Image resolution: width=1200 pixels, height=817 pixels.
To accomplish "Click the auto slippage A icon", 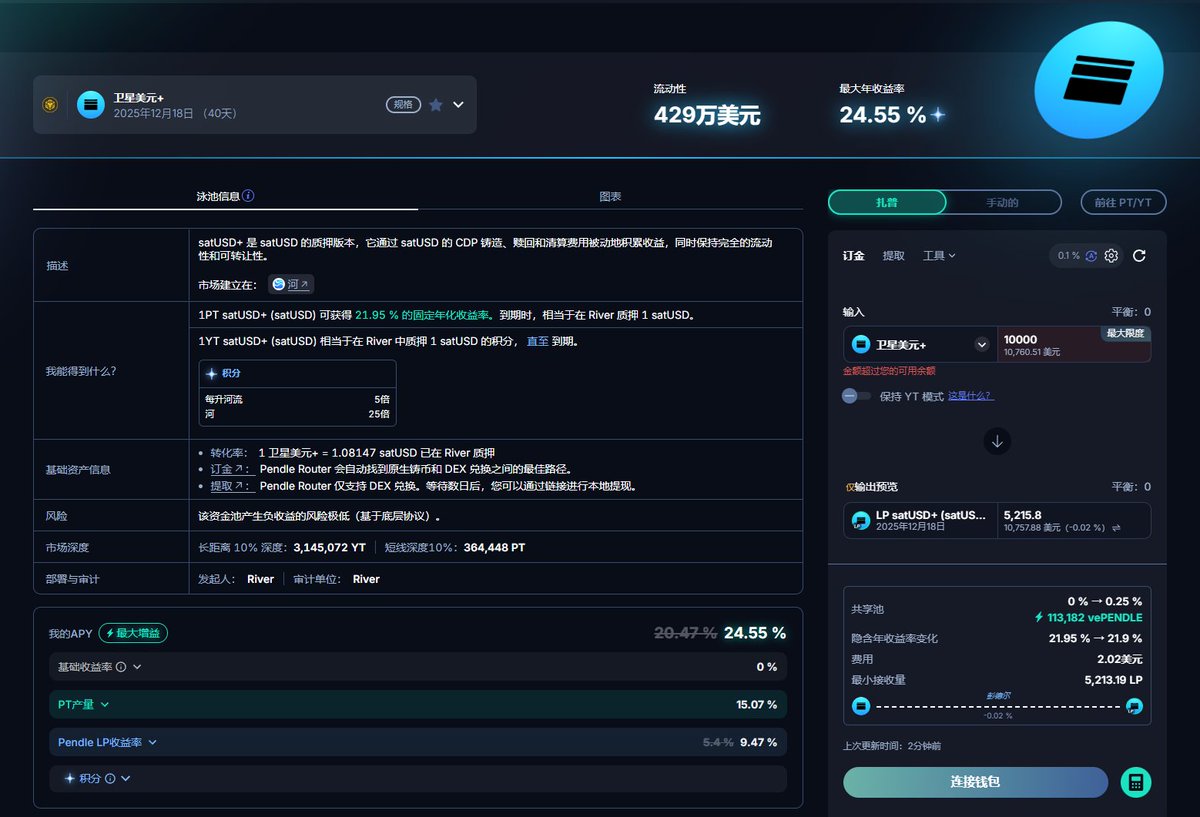I will pyautogui.click(x=1091, y=256).
